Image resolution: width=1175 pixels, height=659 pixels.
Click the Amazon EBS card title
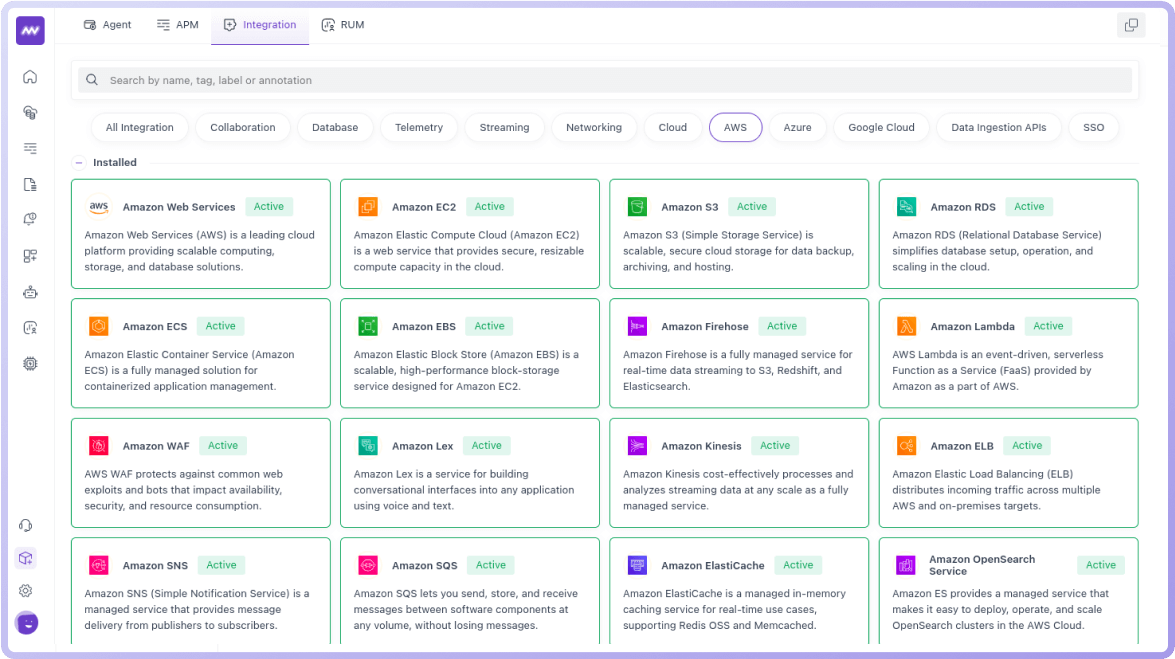423,326
